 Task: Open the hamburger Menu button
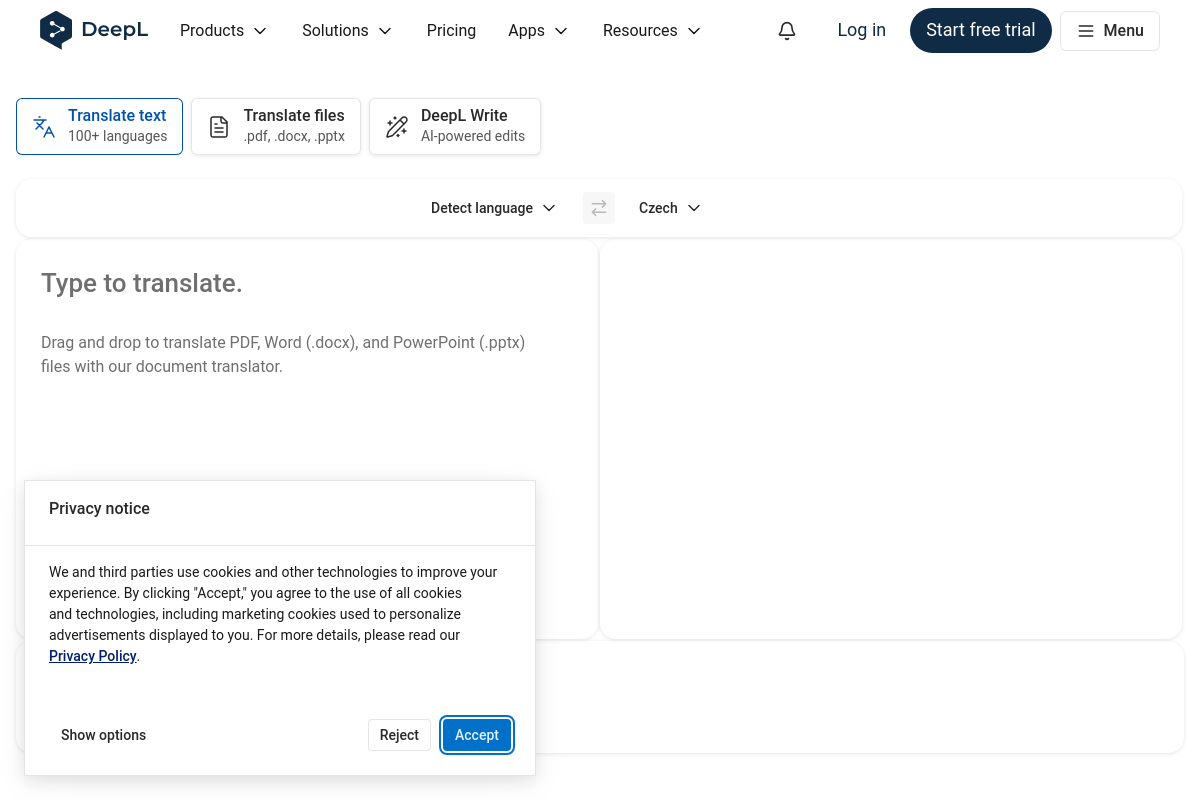(x=1109, y=31)
